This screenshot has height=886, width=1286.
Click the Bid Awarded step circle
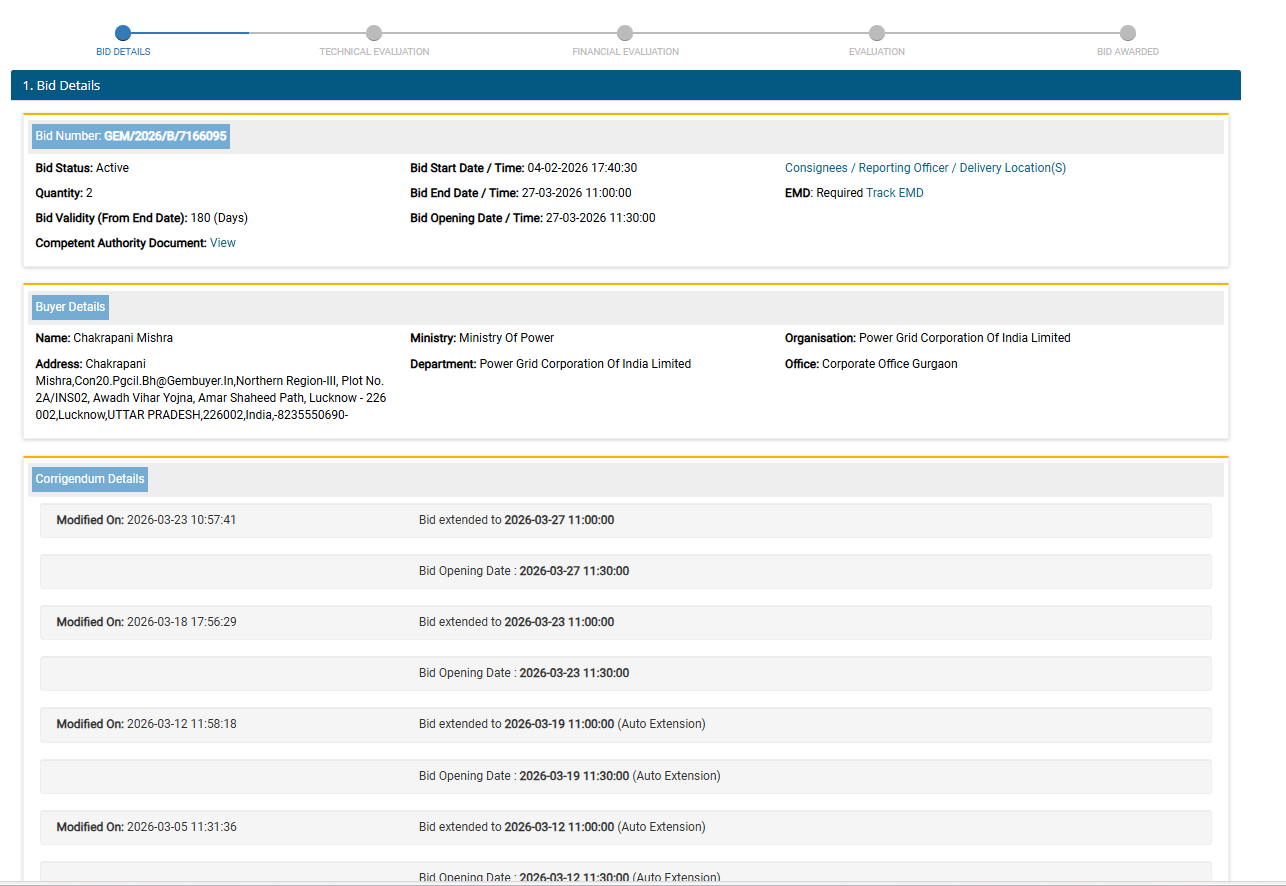pos(1128,33)
